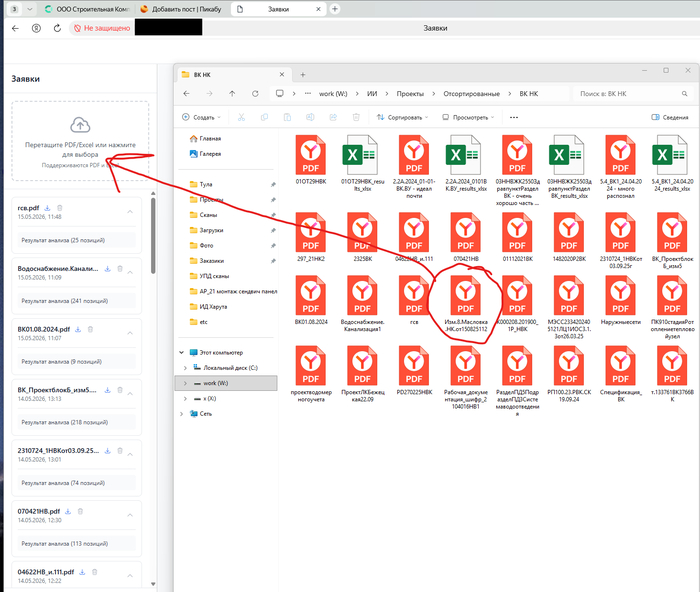Click the PDF/Excel upload drop zone

click(80, 141)
